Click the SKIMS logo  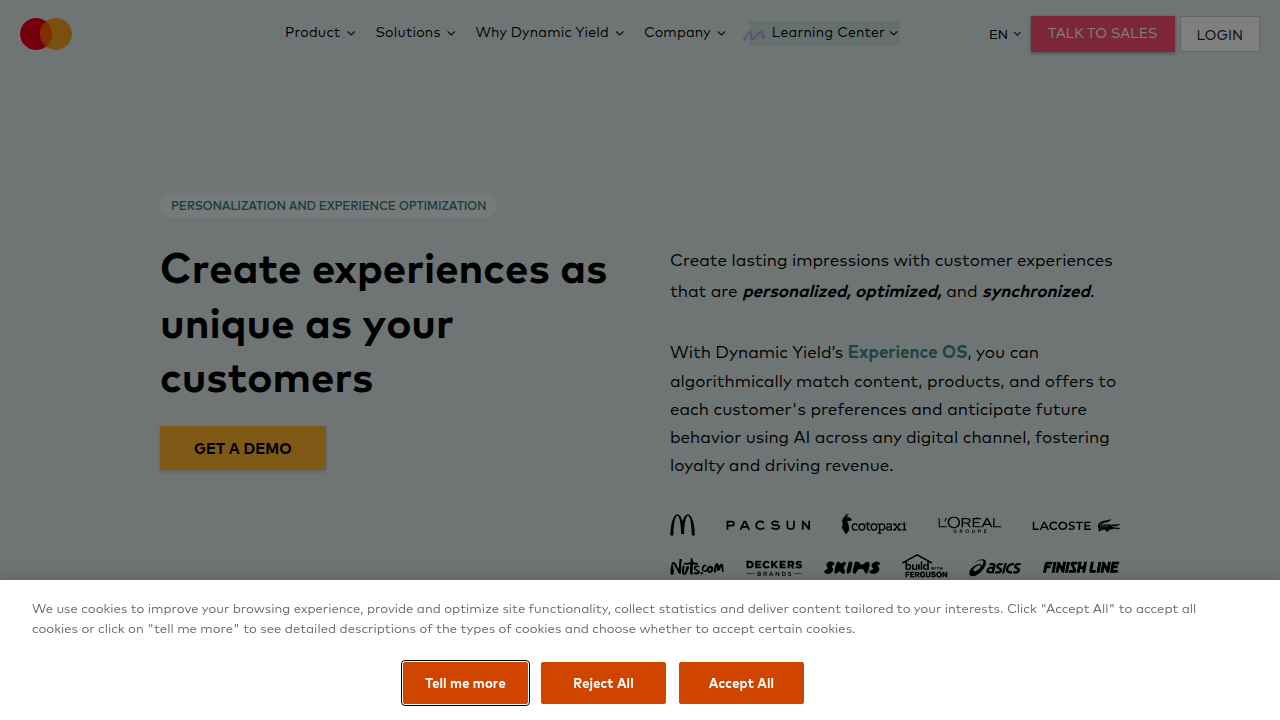[x=852, y=567]
